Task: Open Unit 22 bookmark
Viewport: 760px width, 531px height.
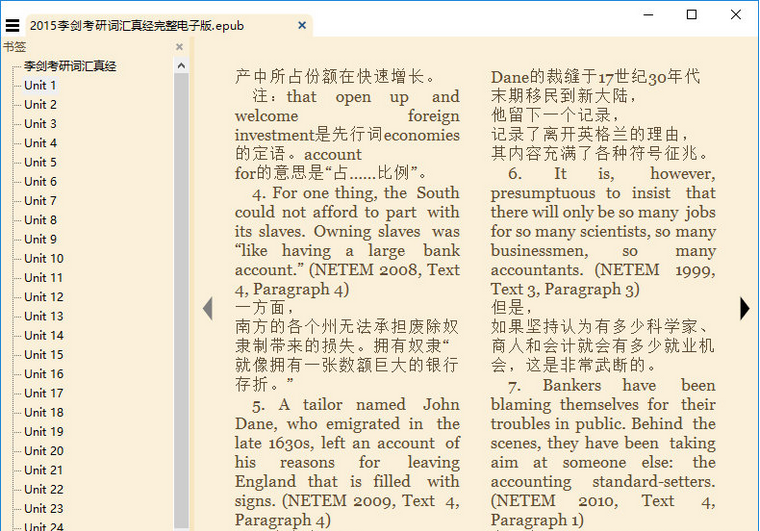Action: pos(44,489)
